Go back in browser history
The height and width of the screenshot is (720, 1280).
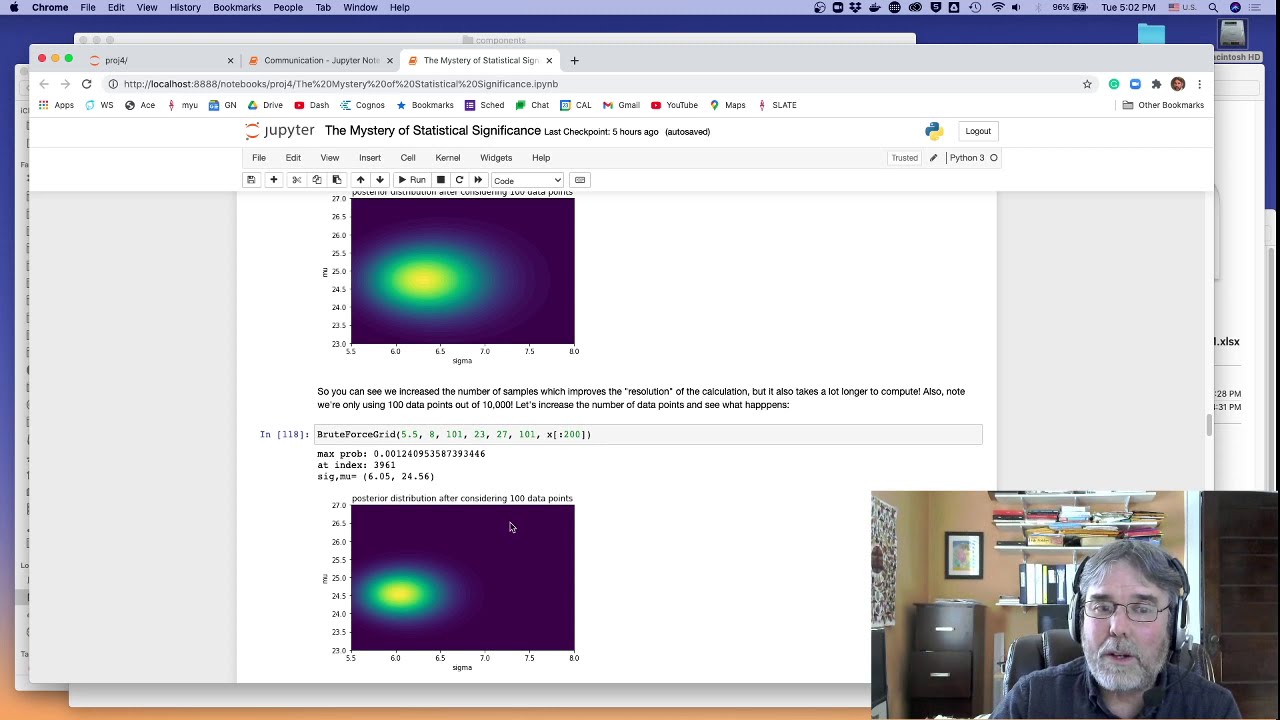44,84
